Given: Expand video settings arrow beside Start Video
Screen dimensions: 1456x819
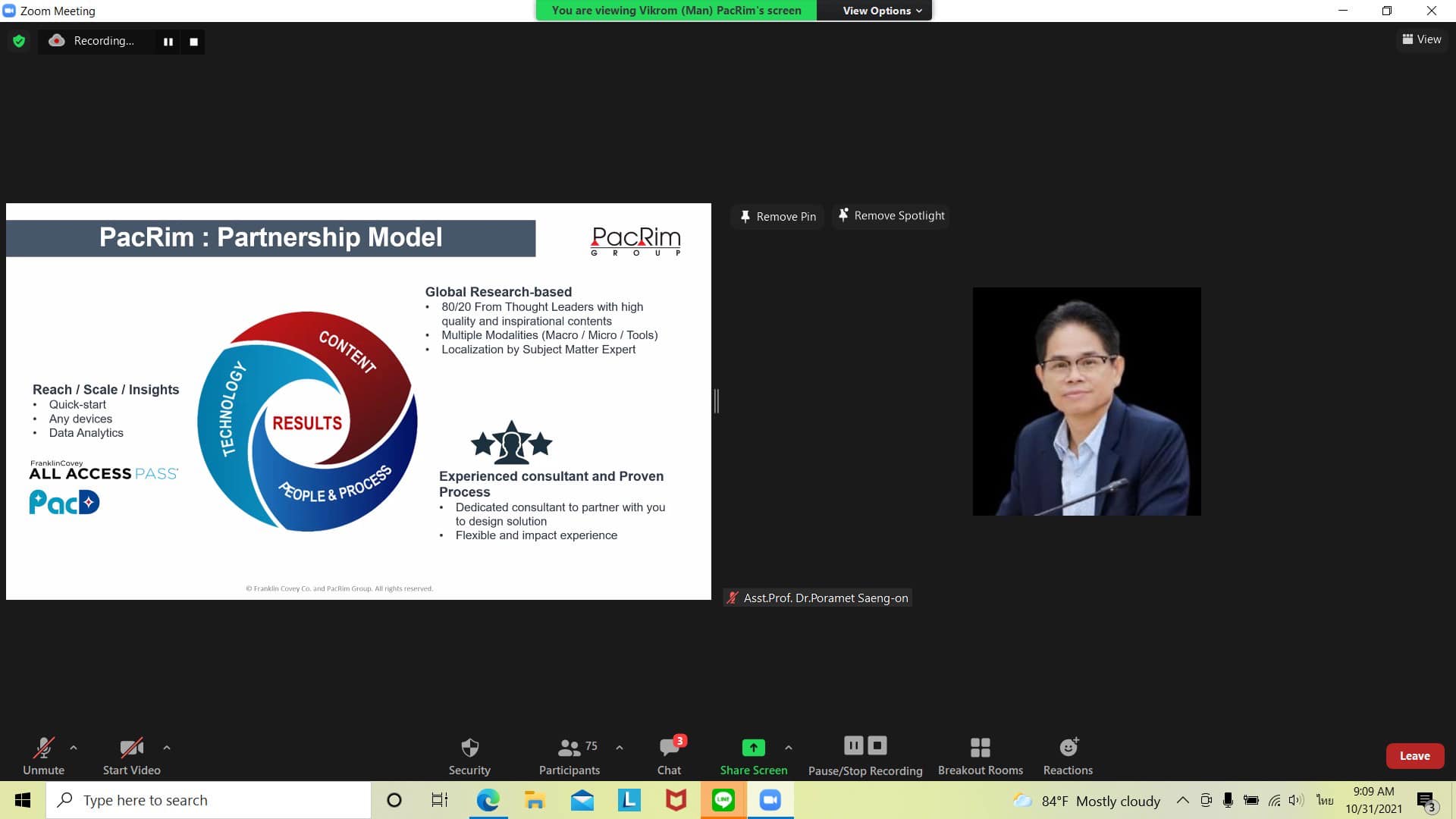Looking at the screenshot, I should pos(167,748).
